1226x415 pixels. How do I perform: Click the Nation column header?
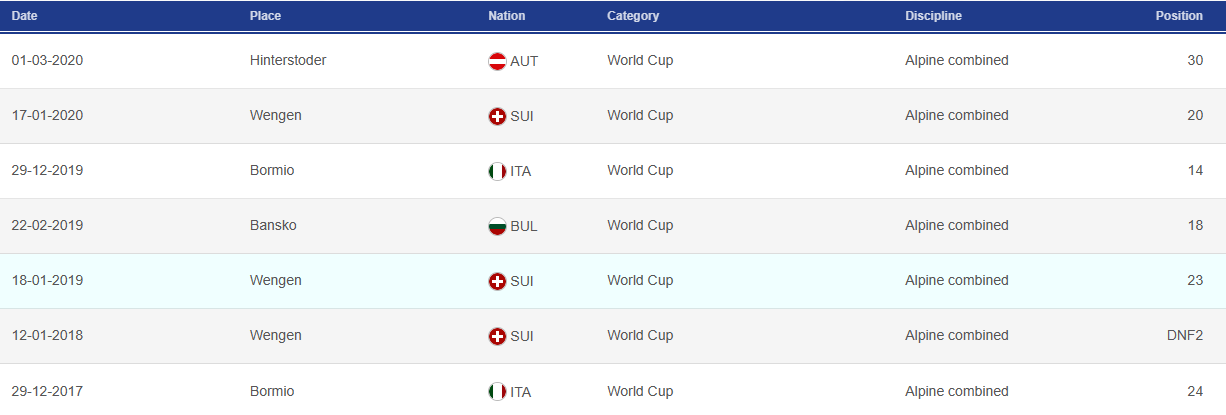coord(507,16)
